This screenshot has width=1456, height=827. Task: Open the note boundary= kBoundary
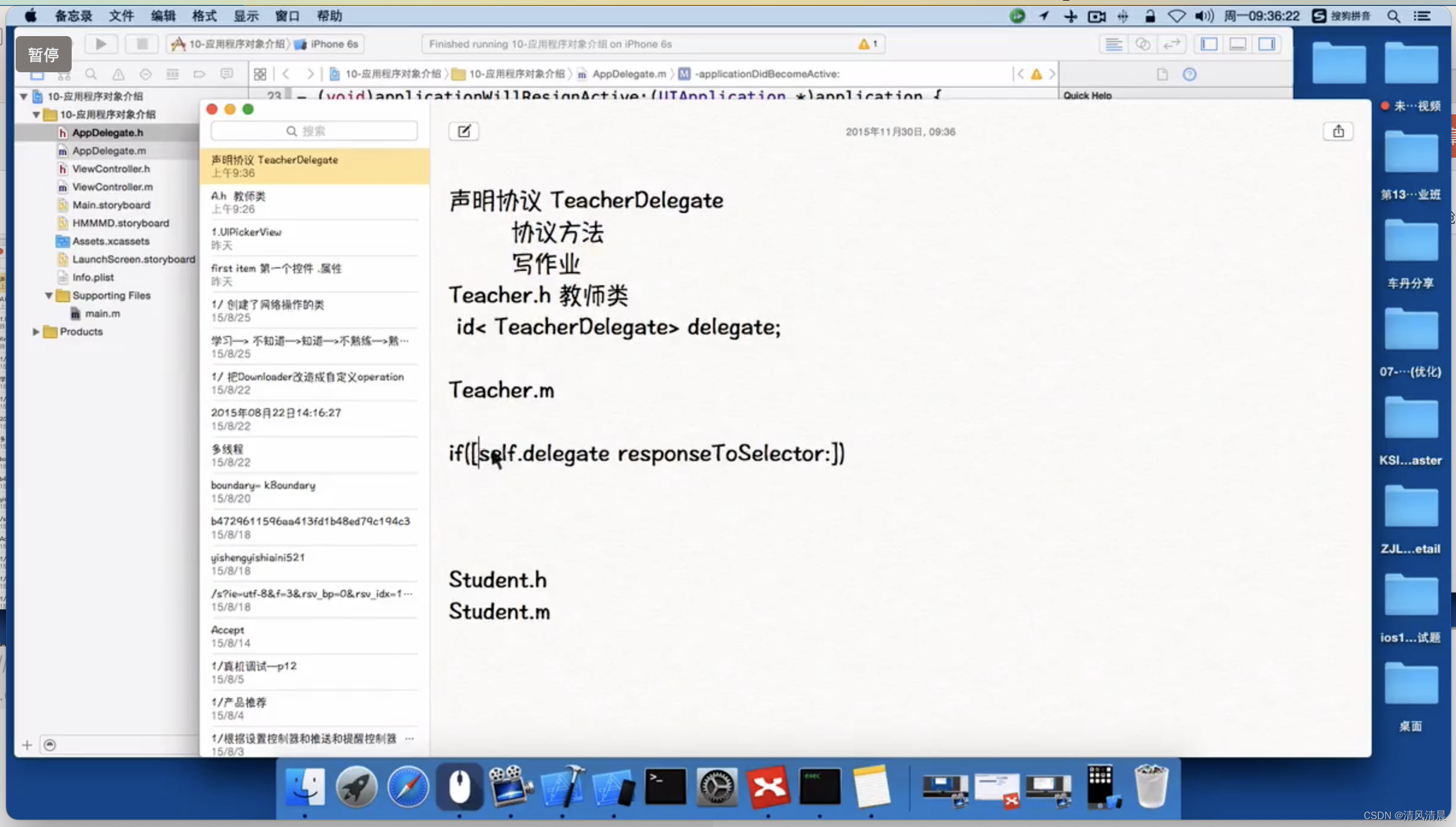tap(314, 492)
